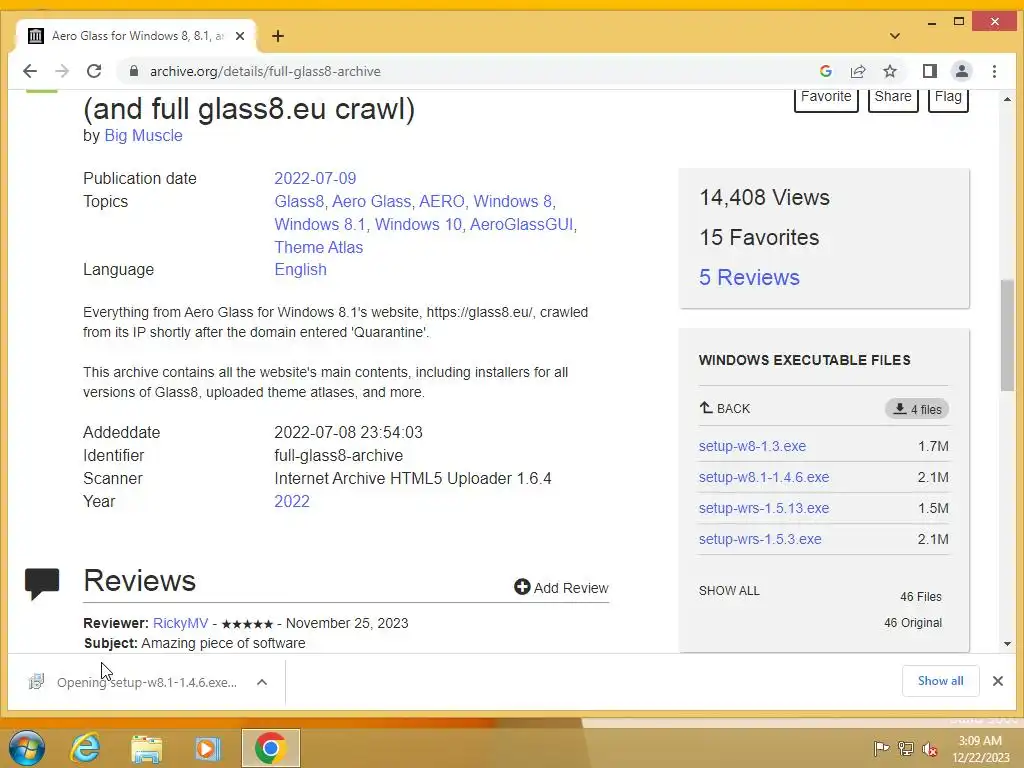Click Chrome taskbar icon
Image resolution: width=1024 pixels, height=768 pixels.
click(270, 748)
